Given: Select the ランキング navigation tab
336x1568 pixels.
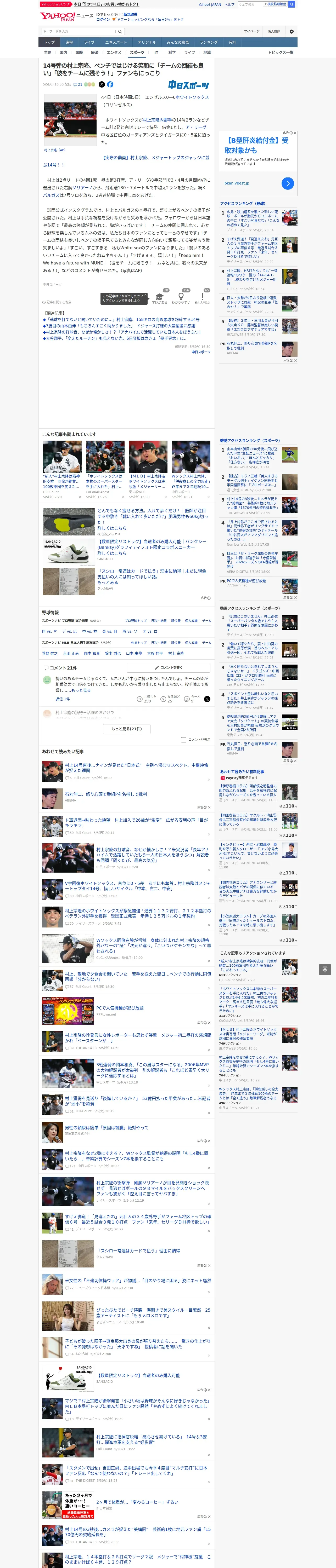Looking at the screenshot, I should click(209, 43).
